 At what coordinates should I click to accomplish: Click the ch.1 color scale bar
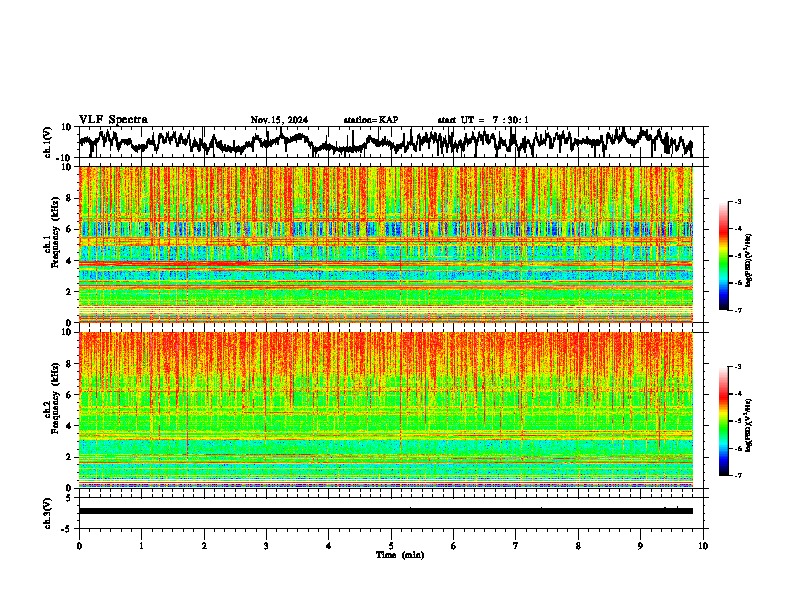[x=723, y=256]
